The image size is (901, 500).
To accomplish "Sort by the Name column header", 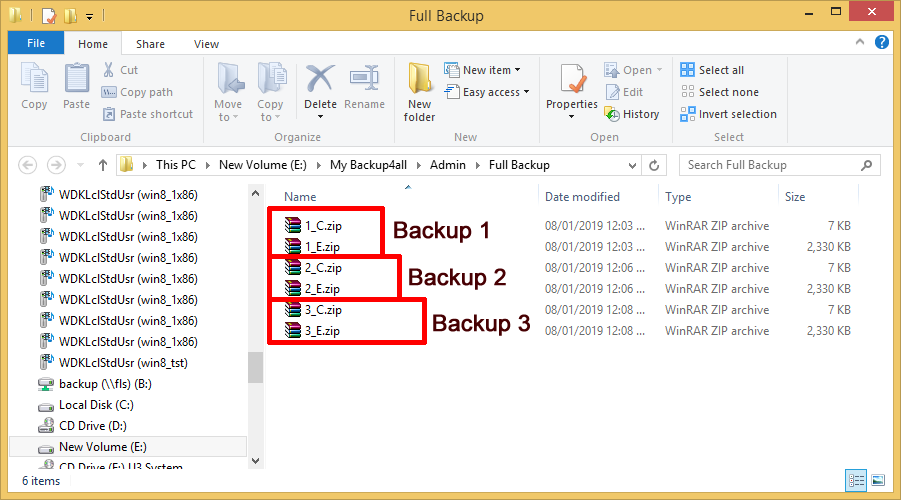I will (x=300, y=197).
